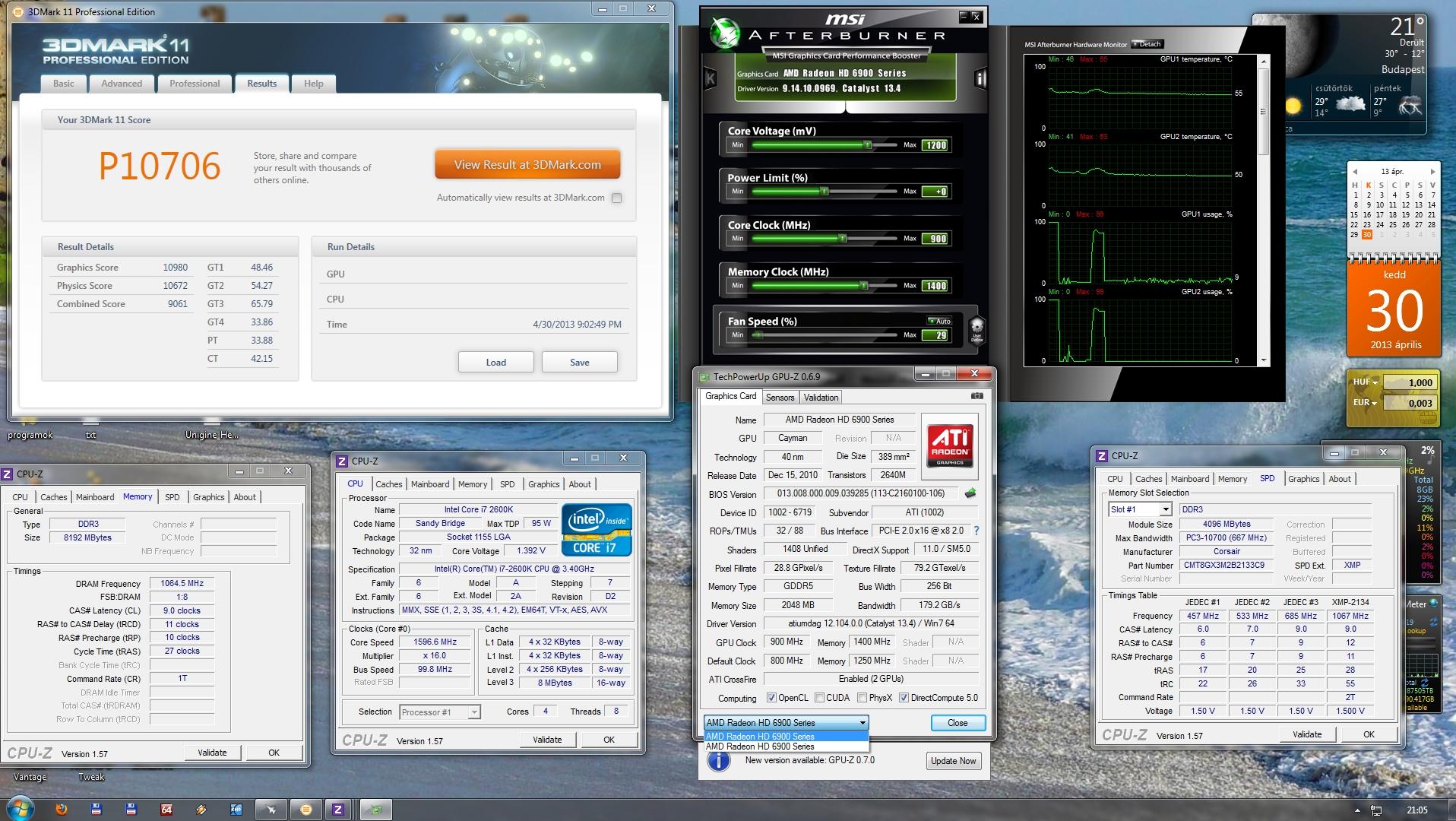Click the Intel Core i7 logo in CPU-Z
Viewport: 1456px width, 821px height.
click(597, 529)
